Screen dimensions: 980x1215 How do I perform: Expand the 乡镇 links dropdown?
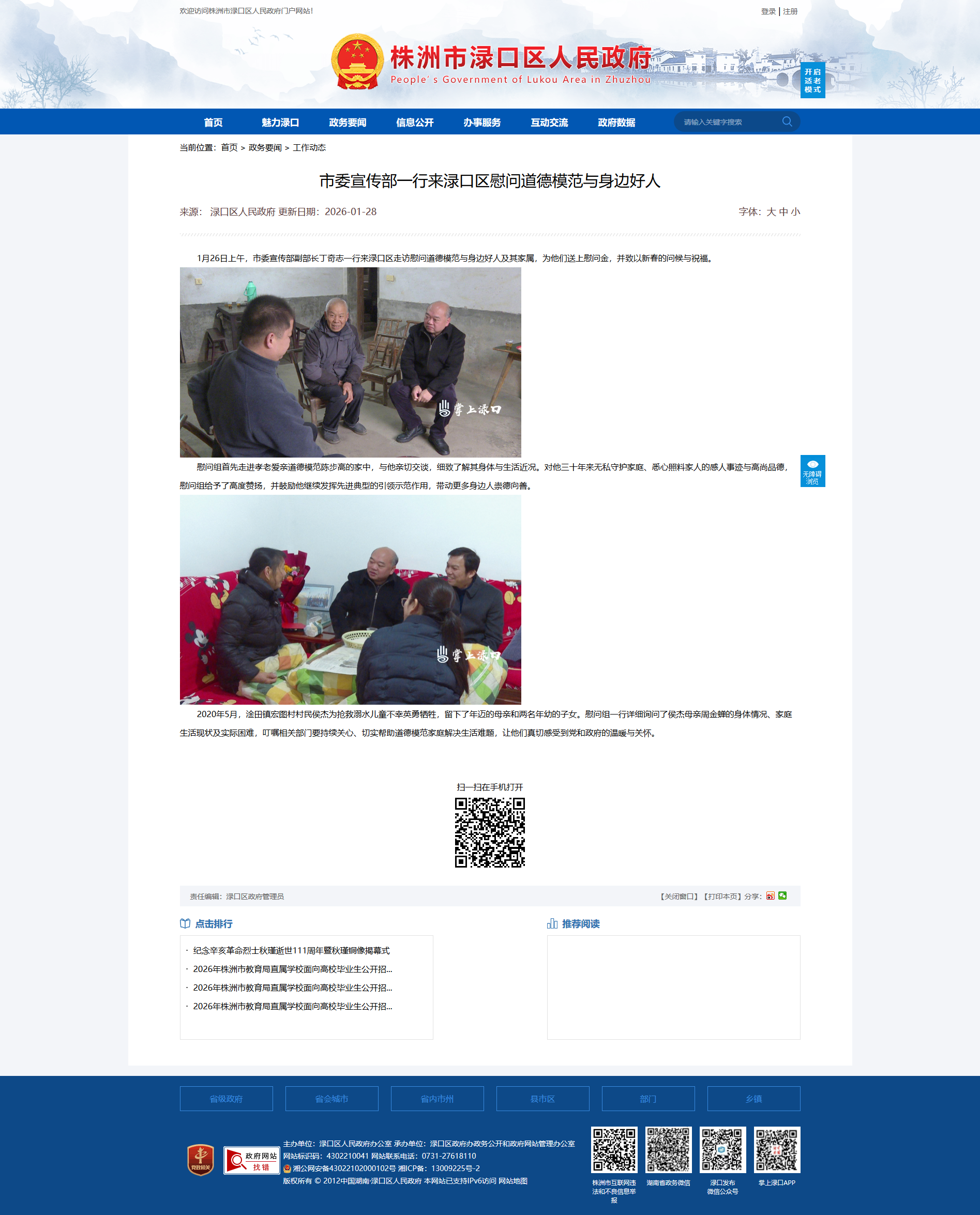pyautogui.click(x=753, y=1098)
